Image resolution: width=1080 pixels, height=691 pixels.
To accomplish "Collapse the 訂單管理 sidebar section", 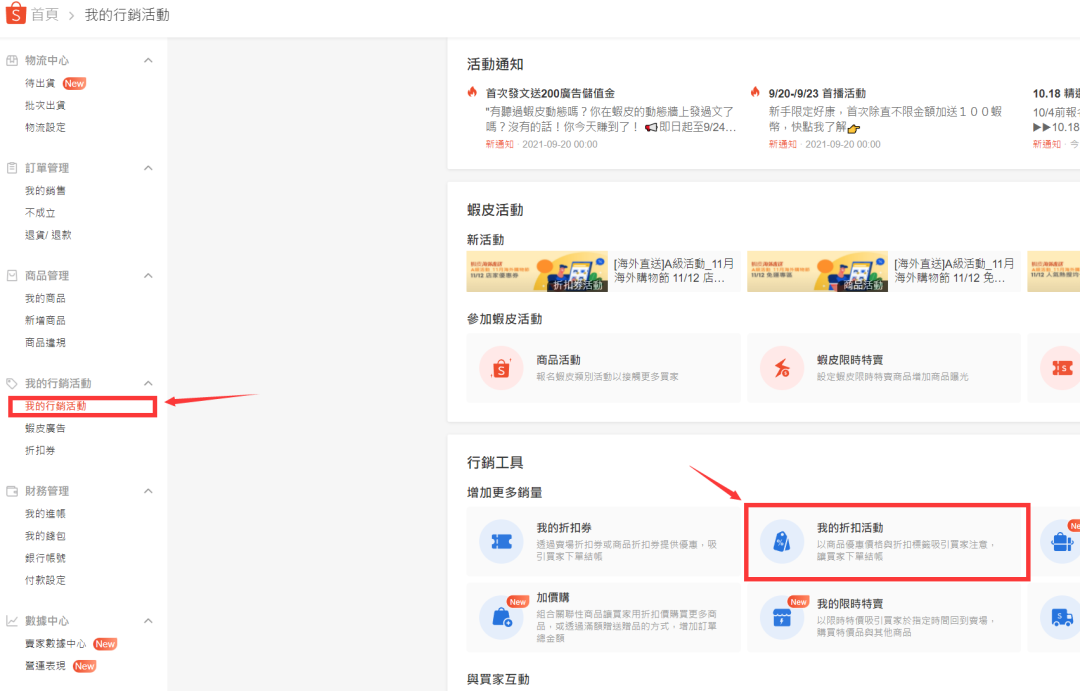I will (x=148, y=167).
